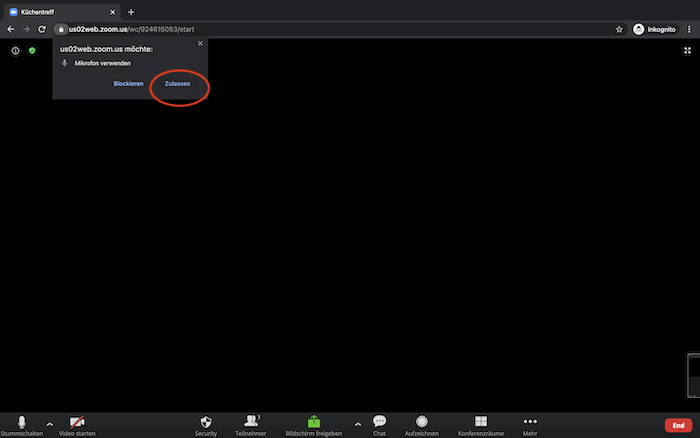This screenshot has height=438, width=700.
Task: Open the Mehr more options menu
Action: coord(530,421)
